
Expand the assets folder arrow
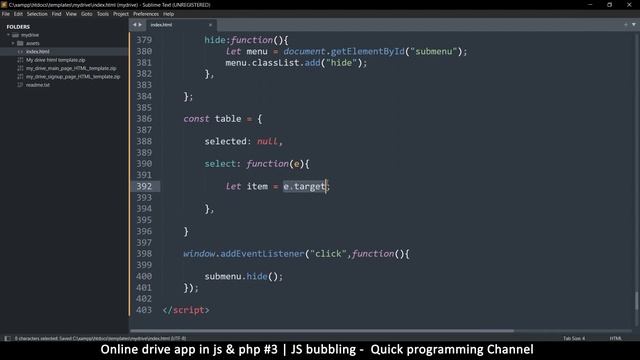pyautogui.click(x=13, y=43)
